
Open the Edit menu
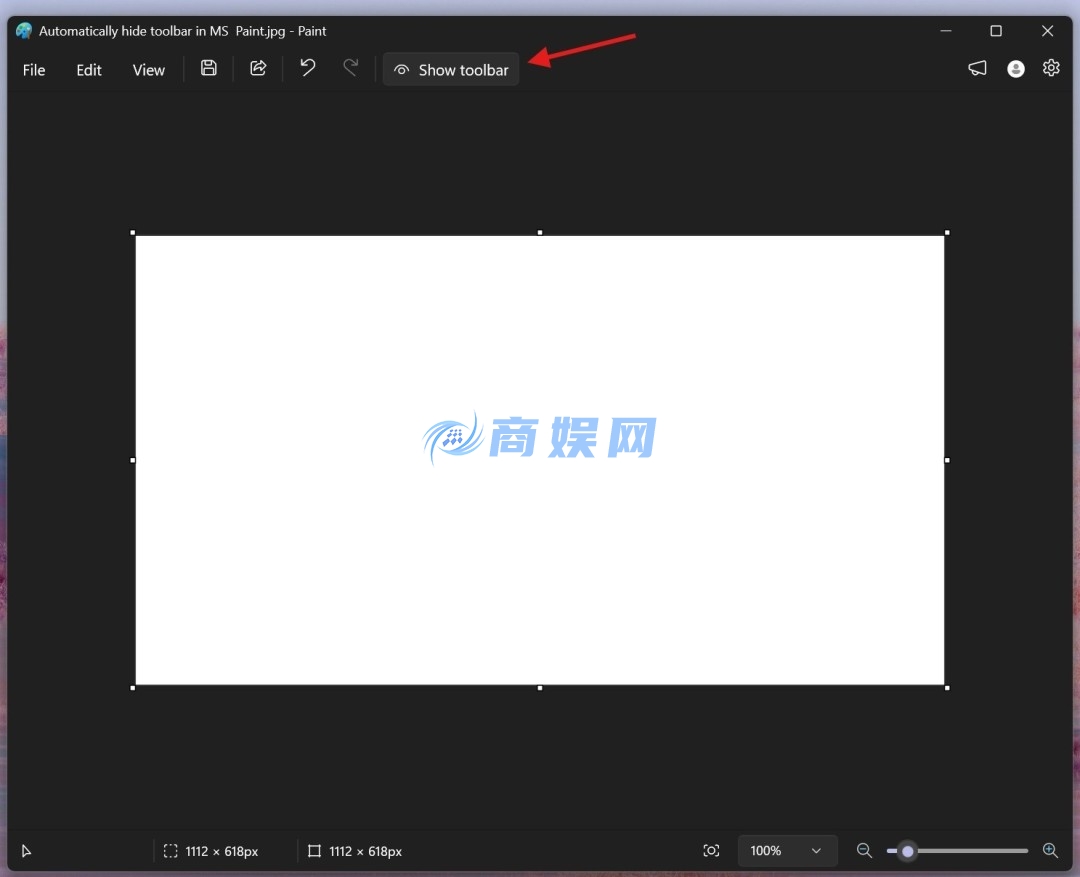click(88, 69)
